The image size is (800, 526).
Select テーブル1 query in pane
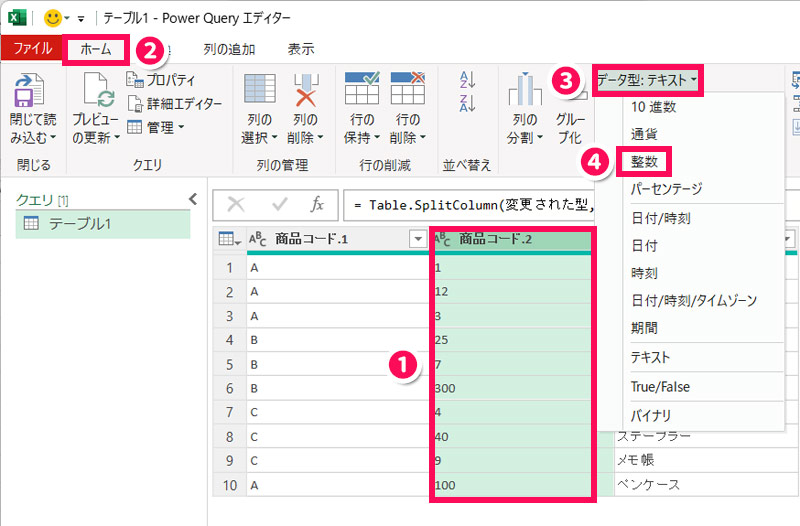tap(103, 224)
